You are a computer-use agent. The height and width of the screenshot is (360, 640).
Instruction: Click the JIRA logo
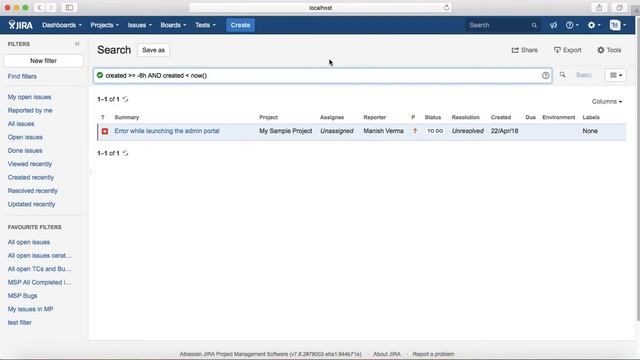point(20,25)
